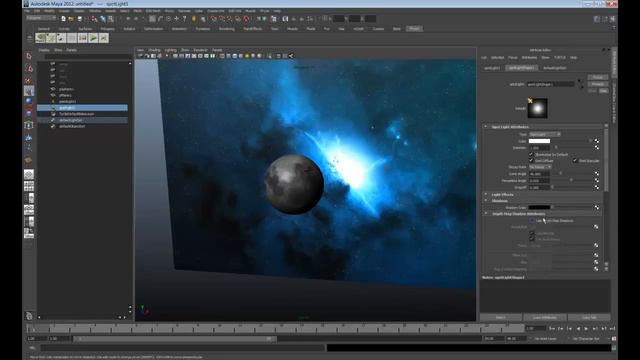Open the Polygons menu set dropdown
The width and height of the screenshot is (640, 360).
point(41,18)
